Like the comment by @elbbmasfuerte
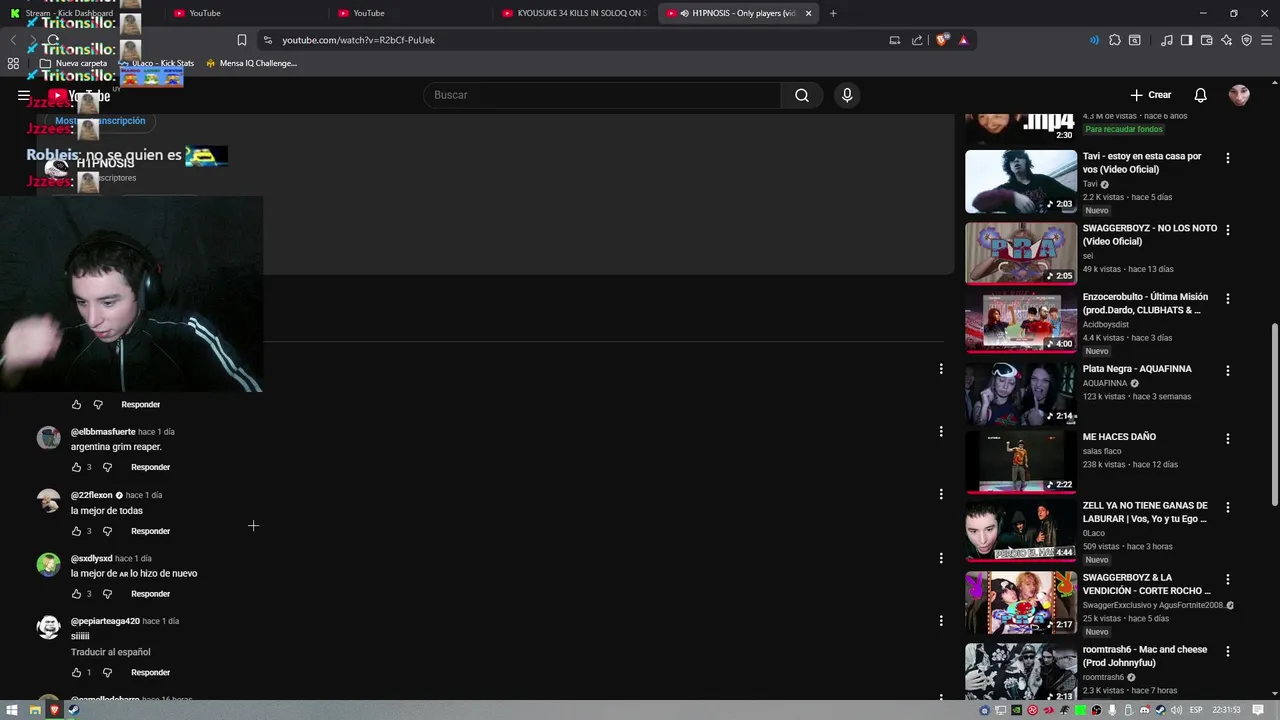This screenshot has width=1280, height=720. click(x=76, y=467)
